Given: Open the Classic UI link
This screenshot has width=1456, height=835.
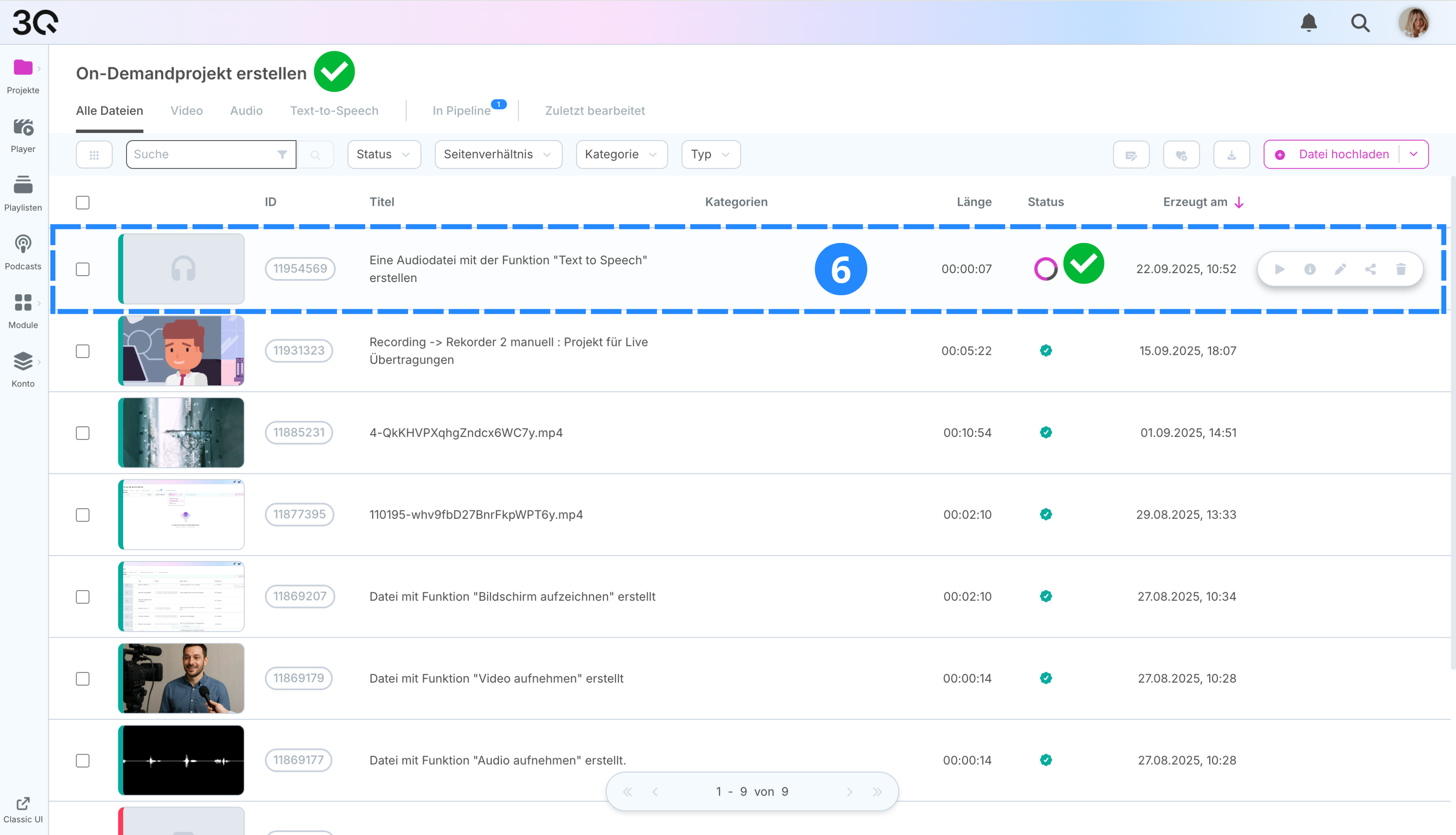Looking at the screenshot, I should (x=23, y=810).
